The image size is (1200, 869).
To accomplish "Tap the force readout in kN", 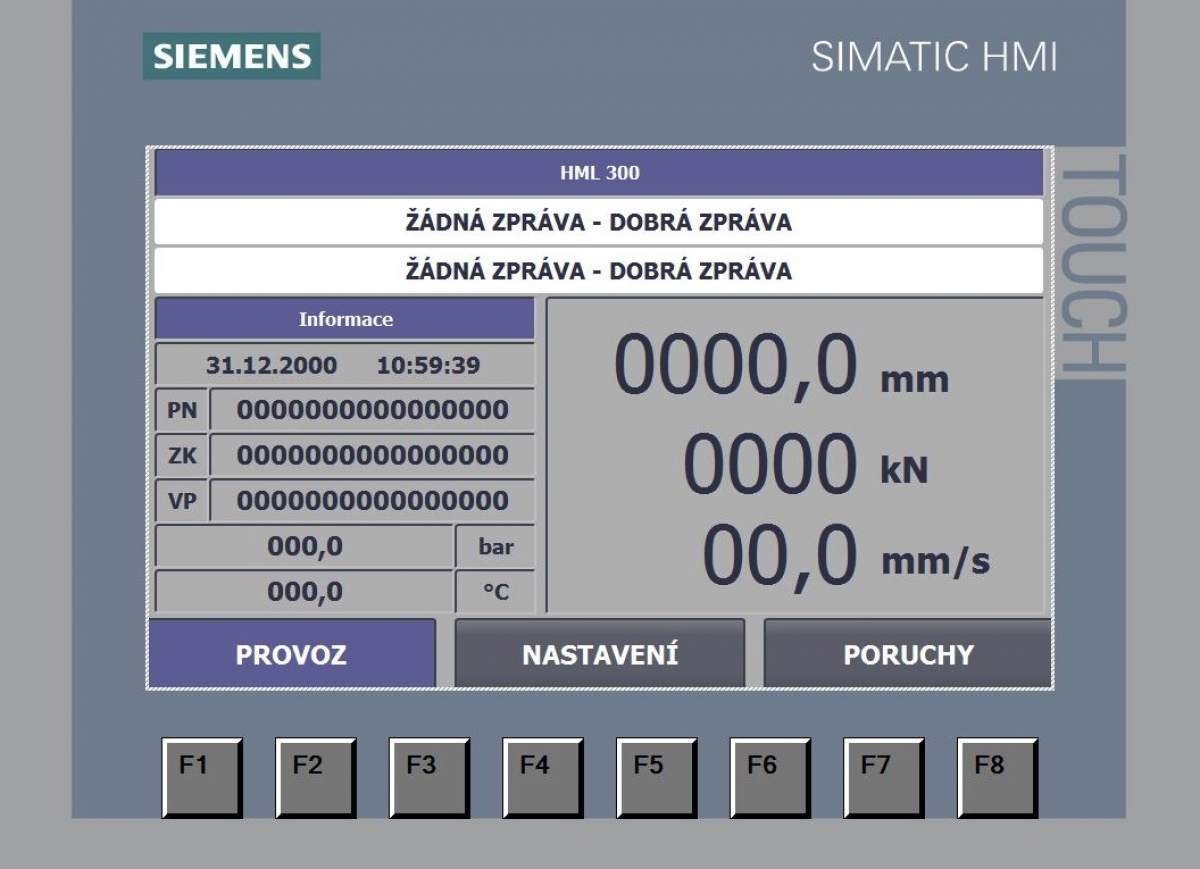I will click(x=770, y=465).
